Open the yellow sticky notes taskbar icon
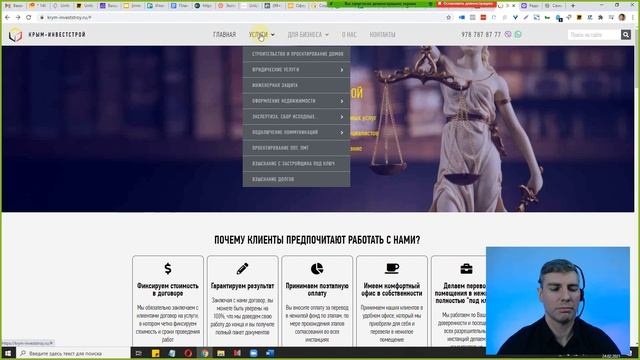Image resolution: width=640 pixels, height=360 pixels. (156, 353)
